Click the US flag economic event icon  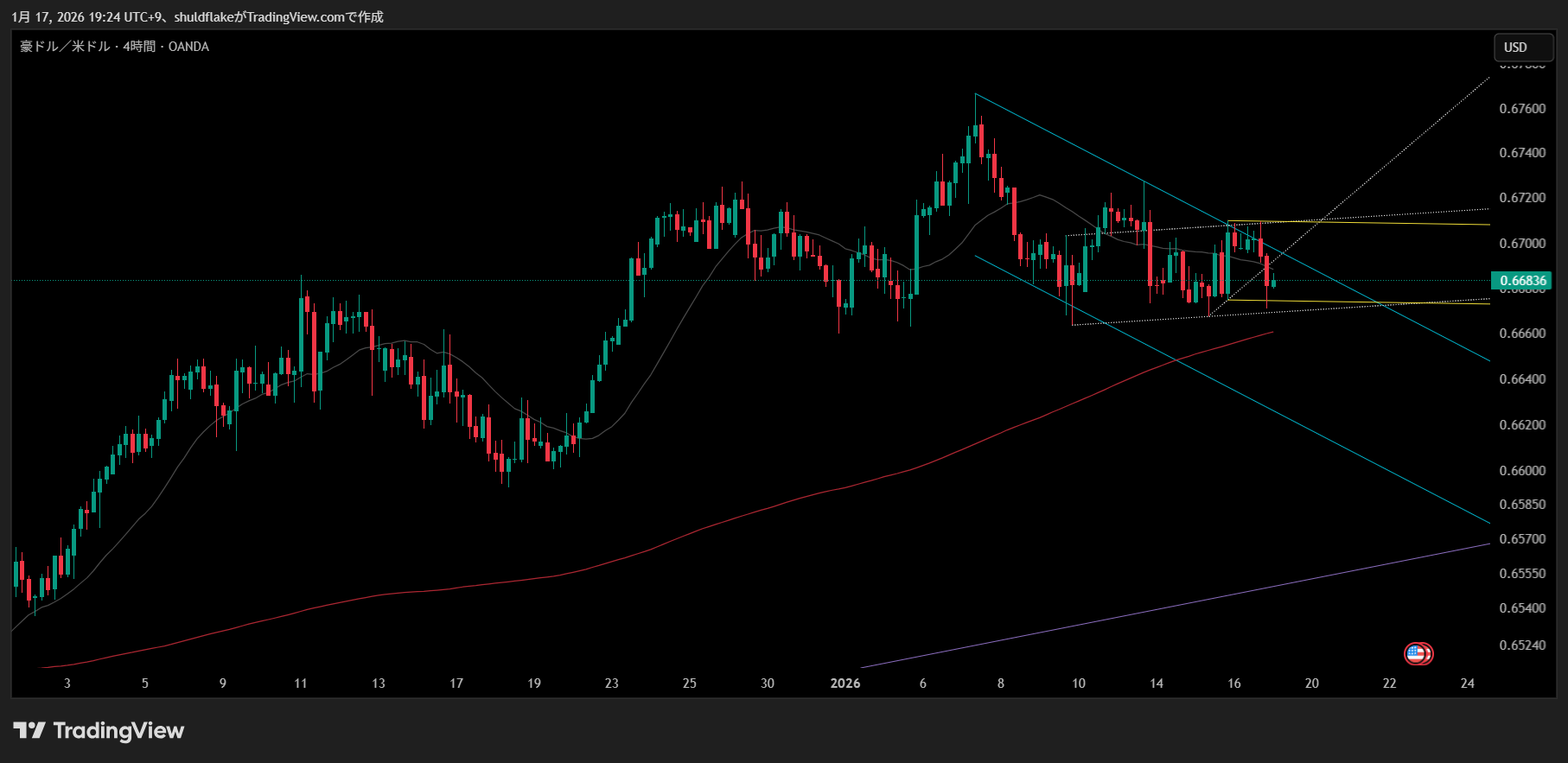pos(1416,653)
